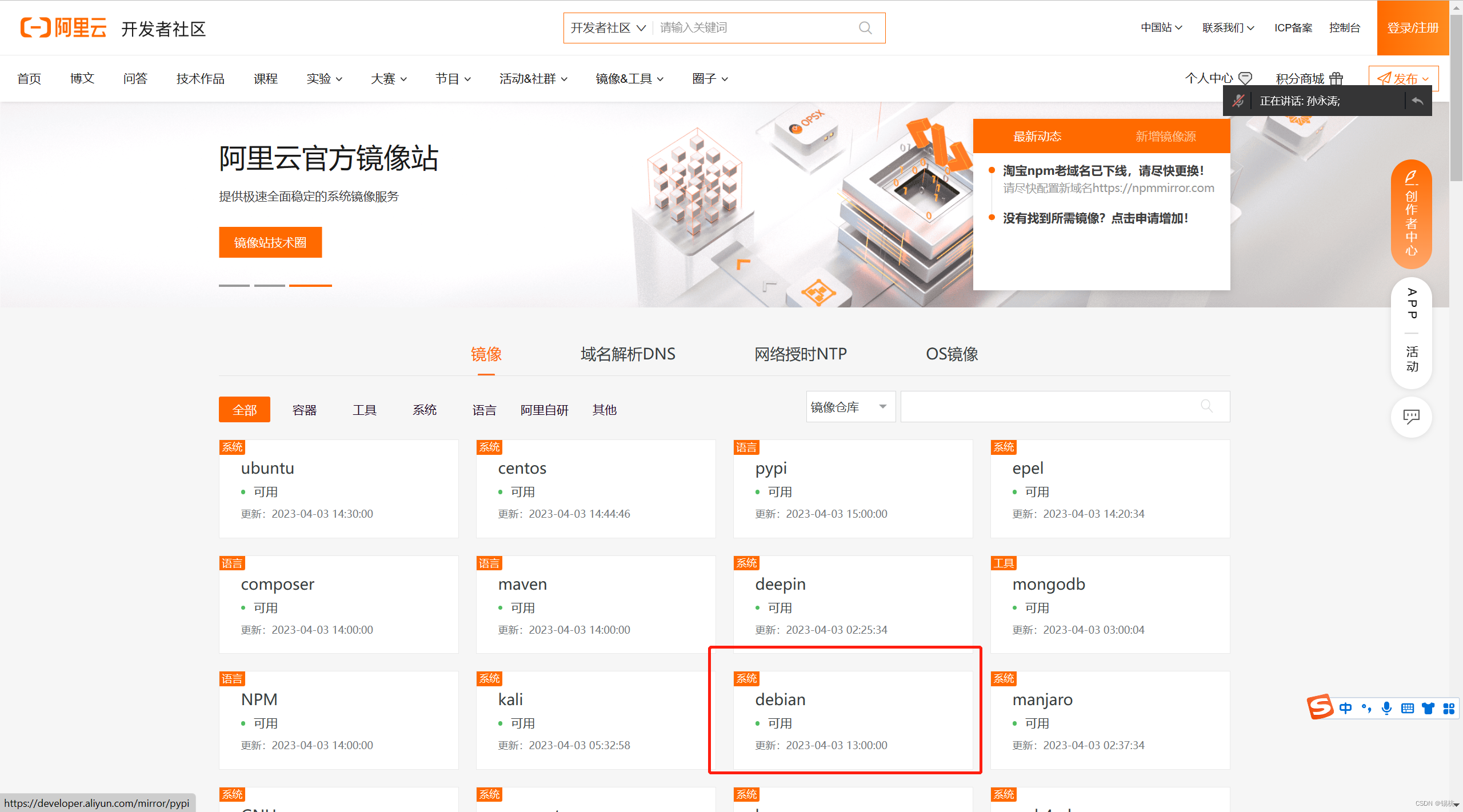This screenshot has height=812, width=1463.
Task: Click the search icon in mirror search box
Action: [x=1206, y=406]
